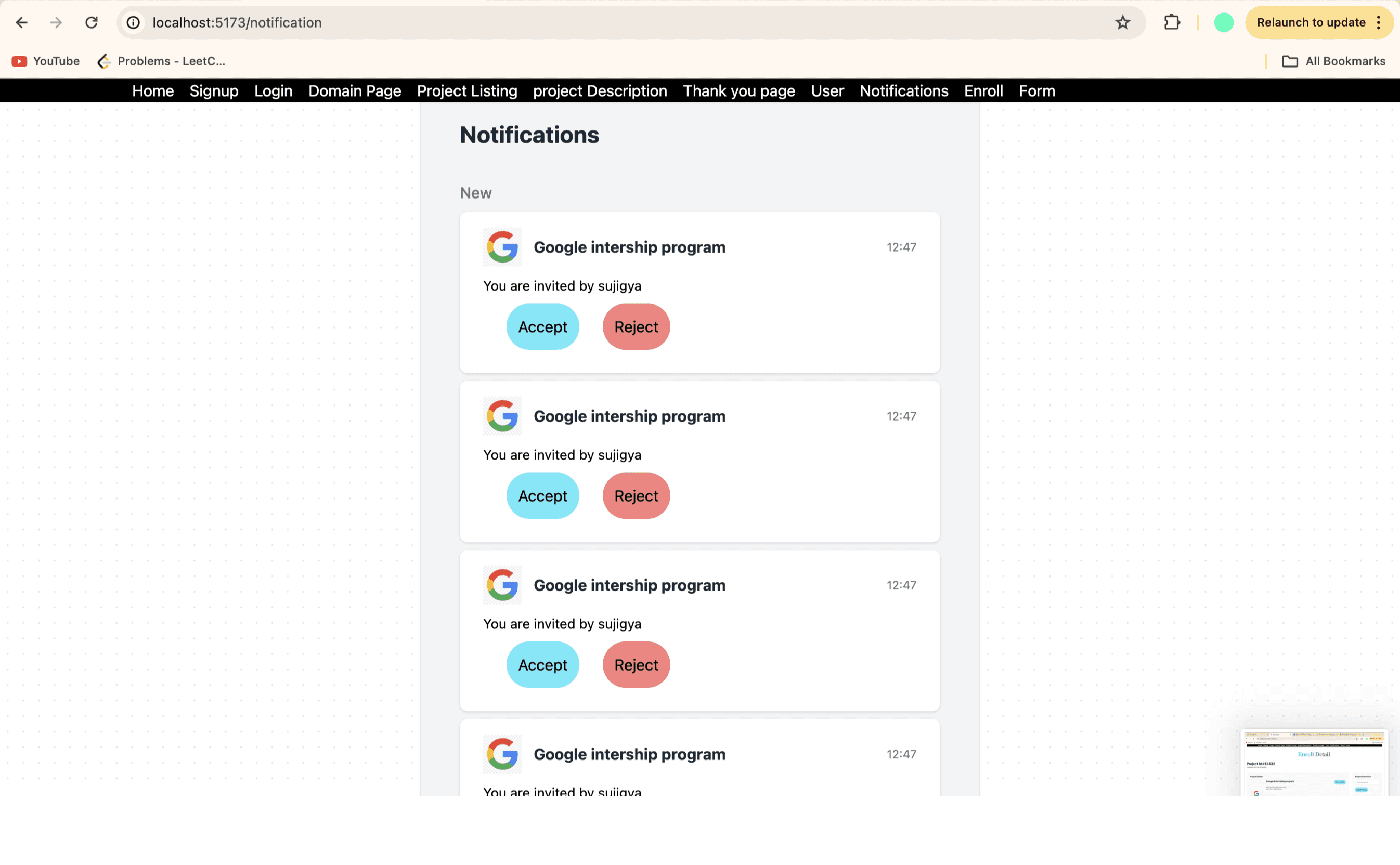Screen dimensions: 1400x865
Task: Accept the third notification invitation
Action: tap(542, 665)
